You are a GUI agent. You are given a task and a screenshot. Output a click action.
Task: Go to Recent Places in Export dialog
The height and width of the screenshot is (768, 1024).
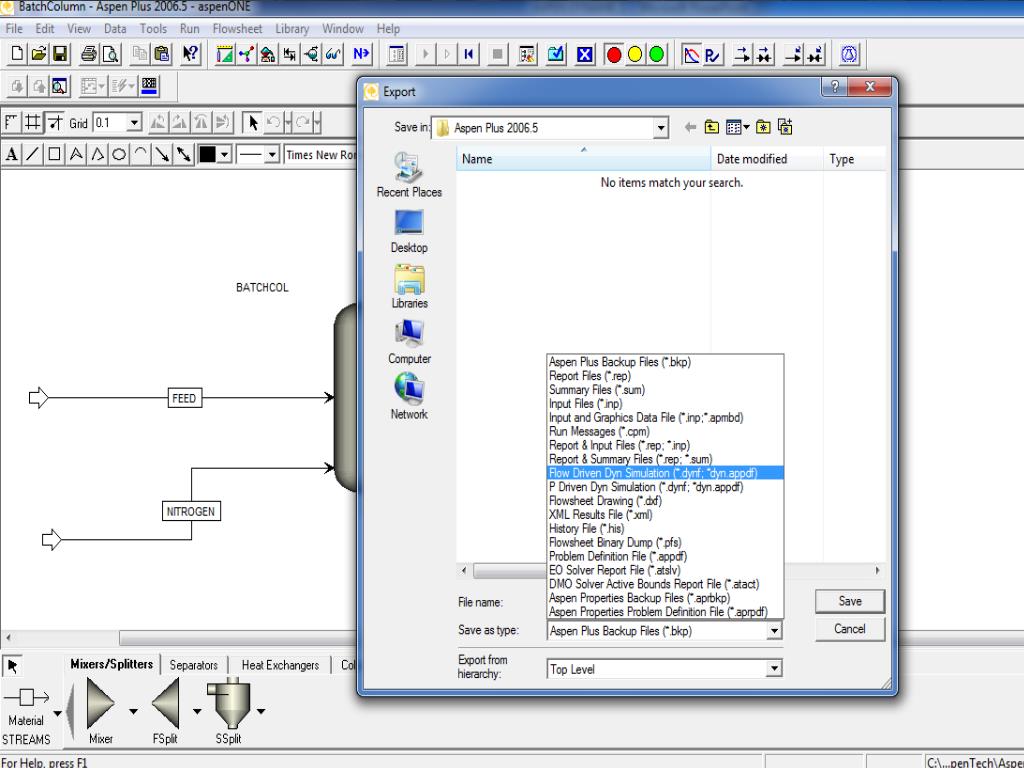click(x=409, y=175)
